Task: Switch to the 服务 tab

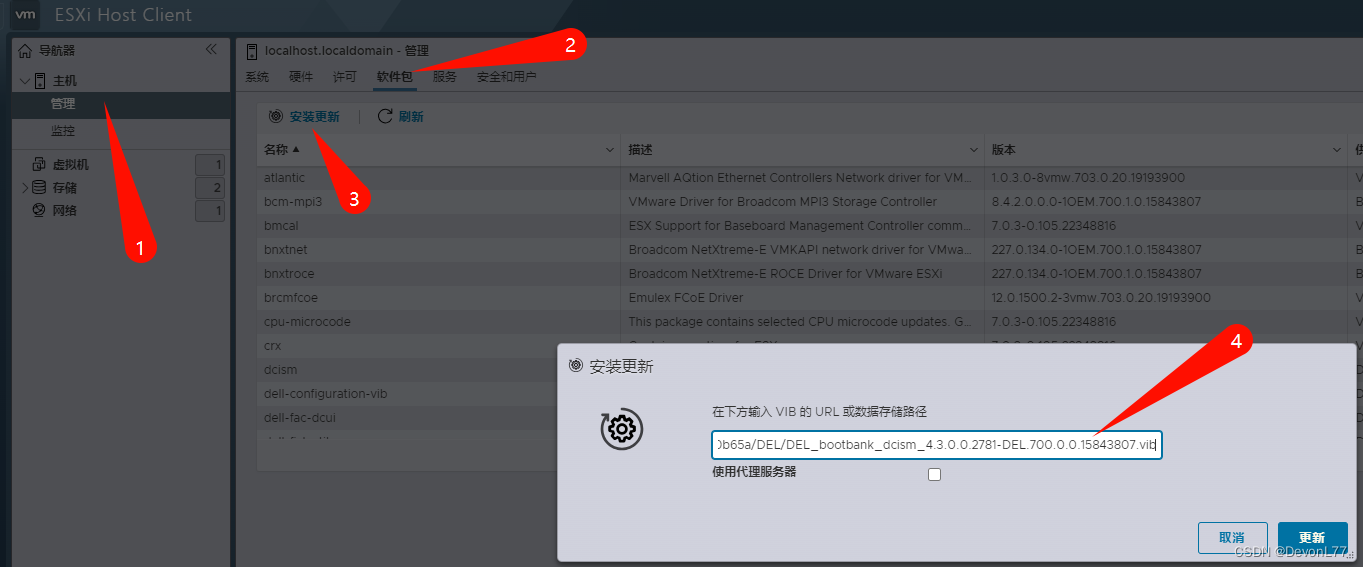Action: pyautogui.click(x=445, y=77)
